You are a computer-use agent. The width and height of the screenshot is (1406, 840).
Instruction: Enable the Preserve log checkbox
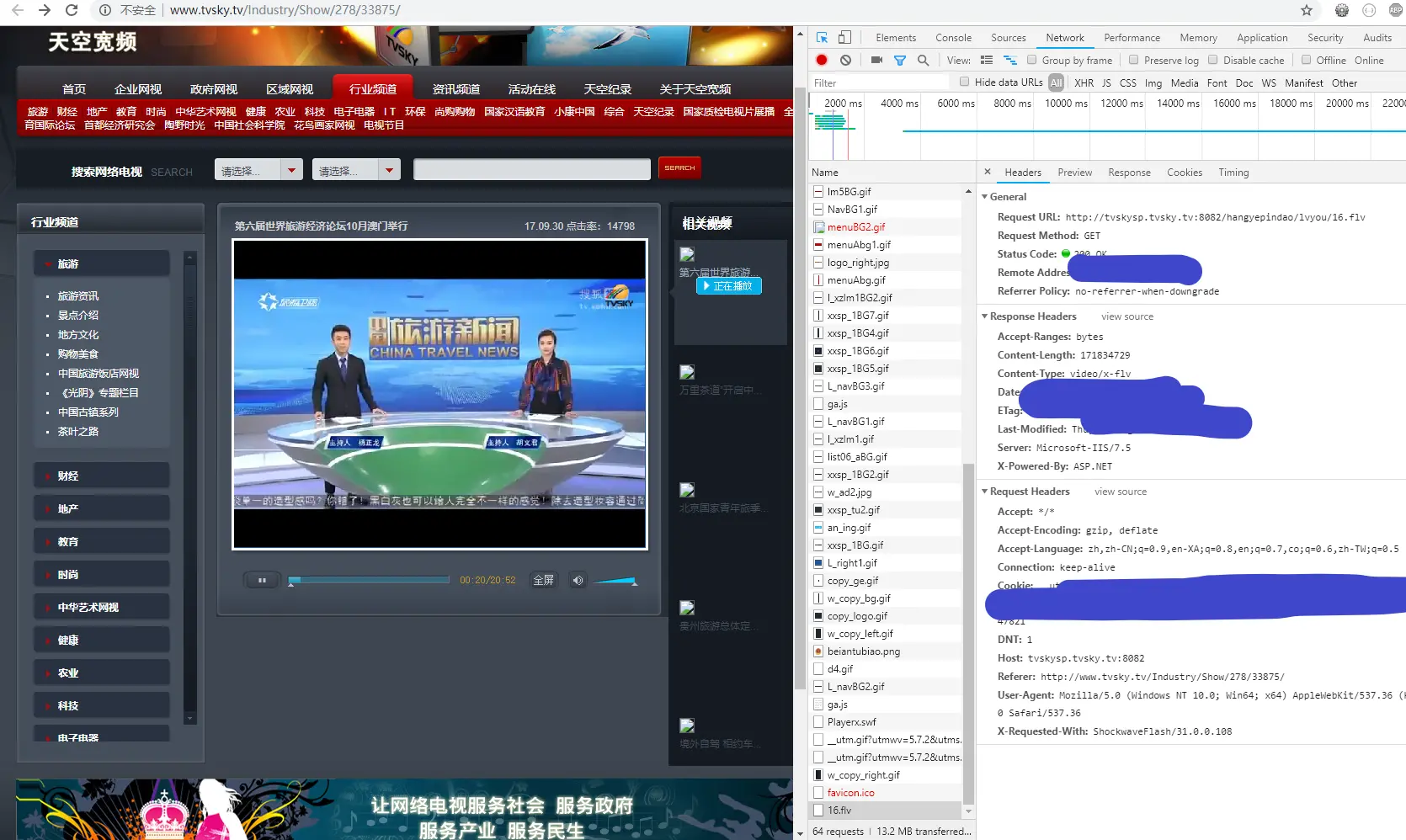coord(1133,60)
